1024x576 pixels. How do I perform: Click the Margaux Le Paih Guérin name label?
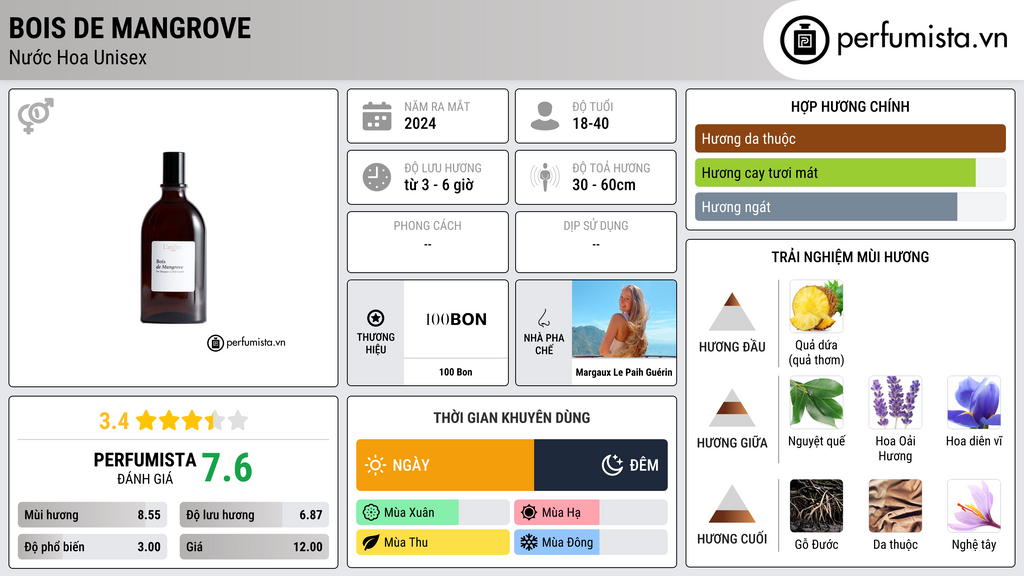click(624, 372)
